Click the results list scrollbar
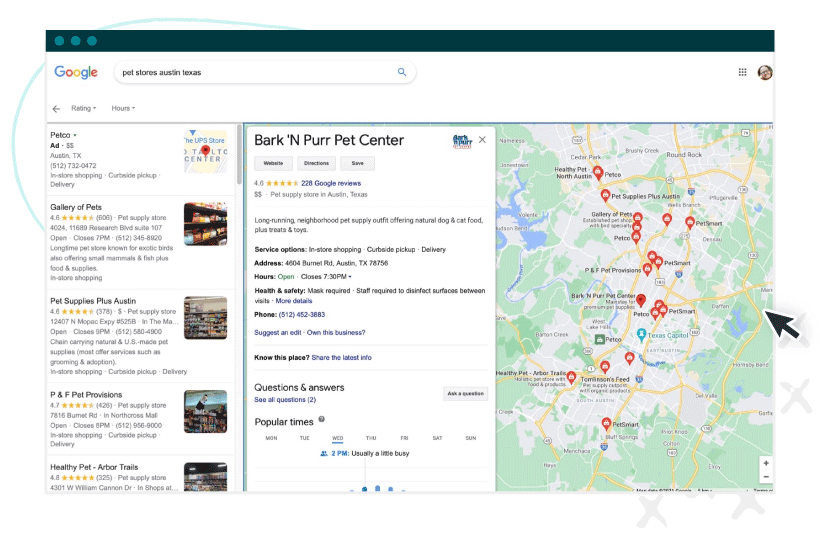The width and height of the screenshot is (820, 533). 239,155
